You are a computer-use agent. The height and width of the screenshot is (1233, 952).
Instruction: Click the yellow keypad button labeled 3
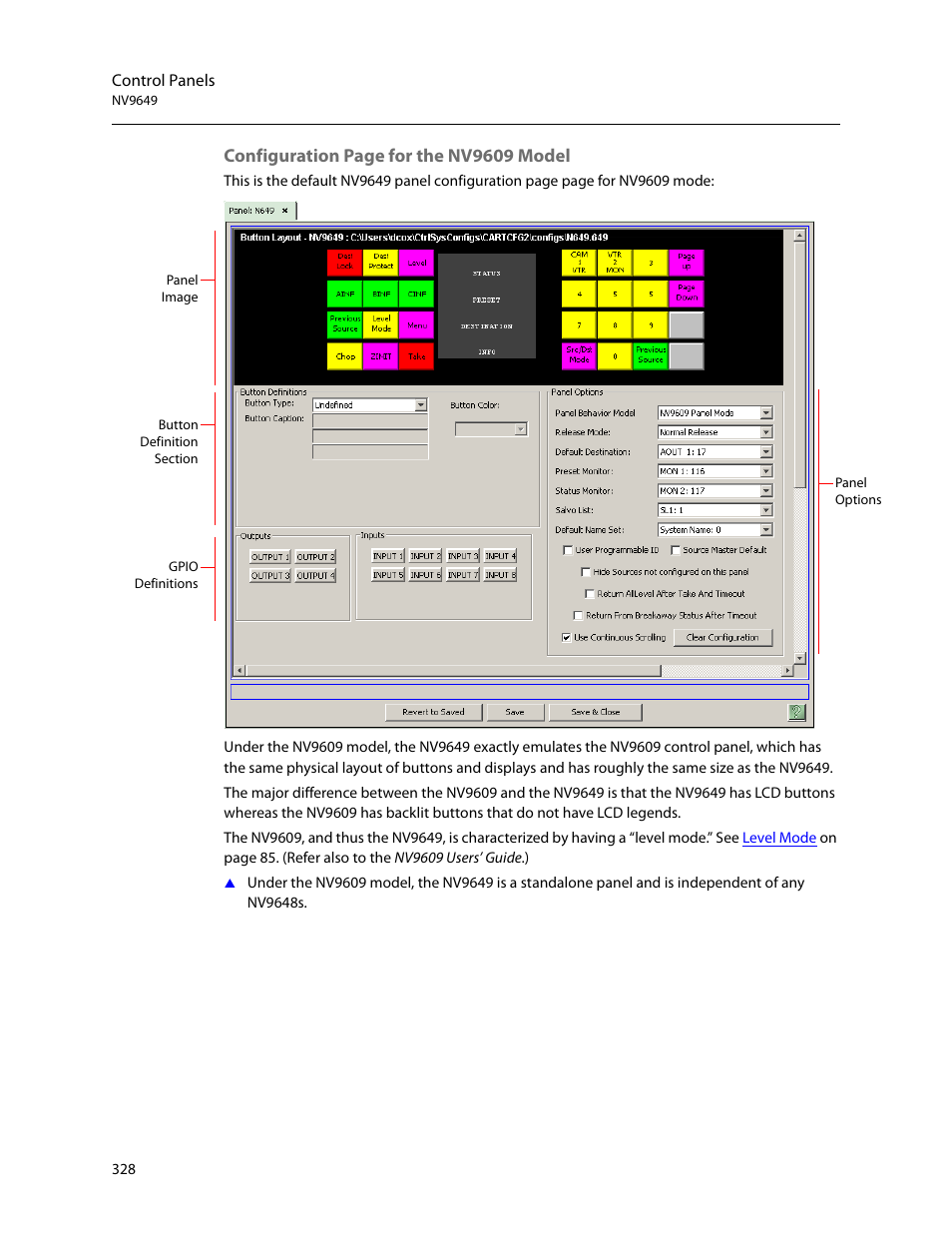click(x=651, y=263)
